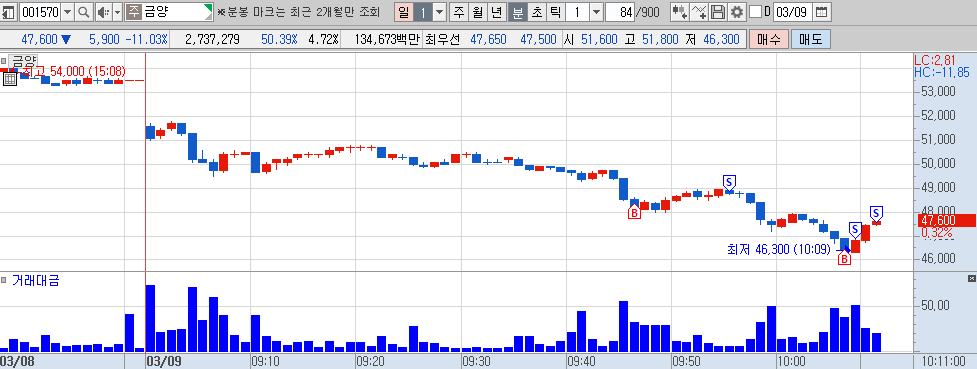Click the 금양 stock name field

pyautogui.click(x=169, y=11)
